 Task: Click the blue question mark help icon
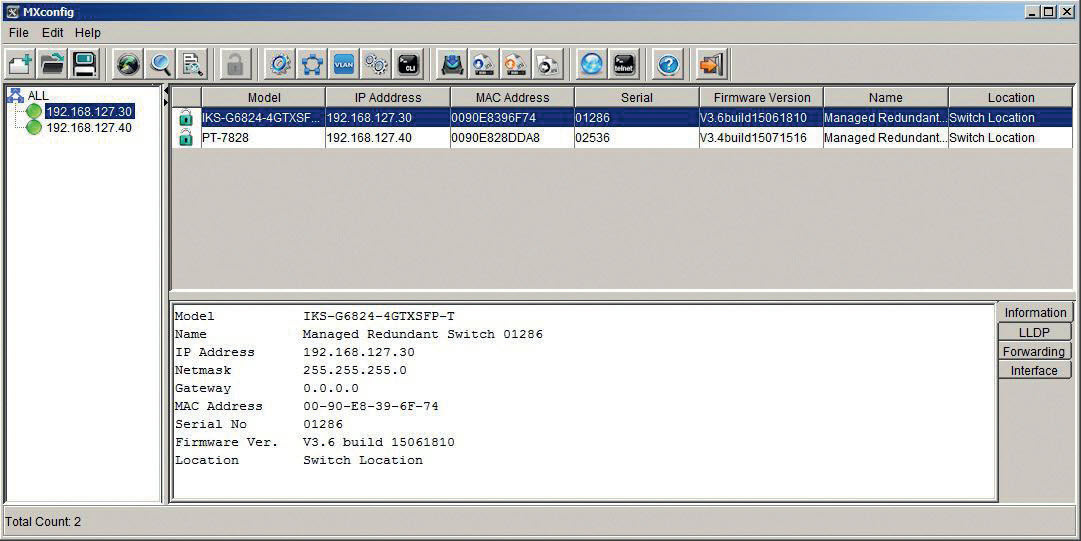[668, 65]
